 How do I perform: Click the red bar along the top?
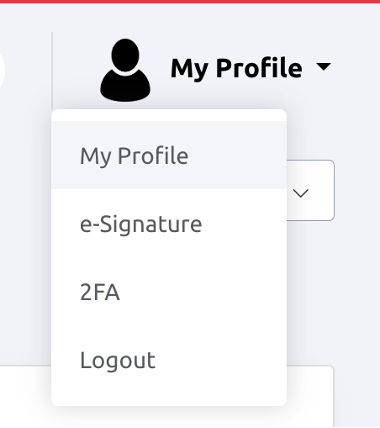(190, 2)
